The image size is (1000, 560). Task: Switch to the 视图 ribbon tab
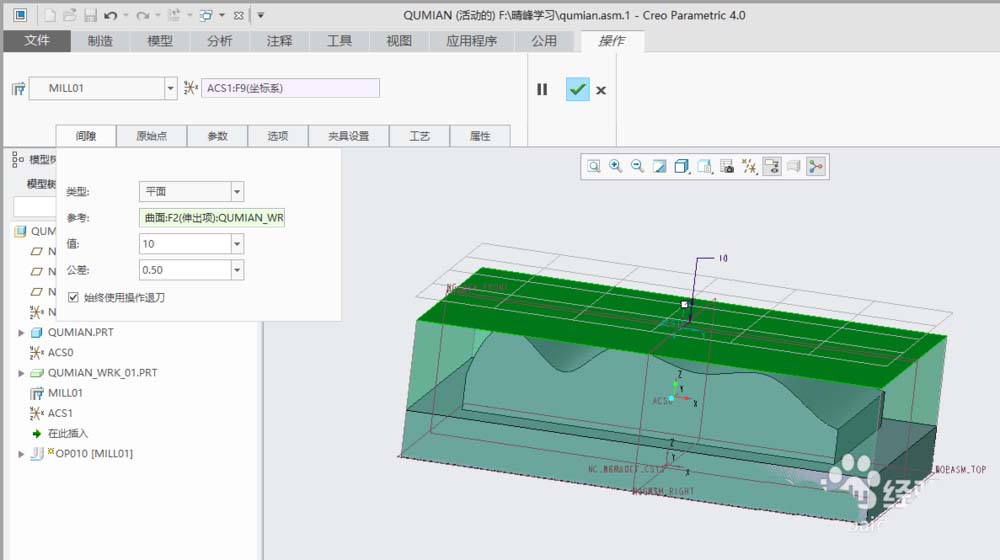coord(399,41)
